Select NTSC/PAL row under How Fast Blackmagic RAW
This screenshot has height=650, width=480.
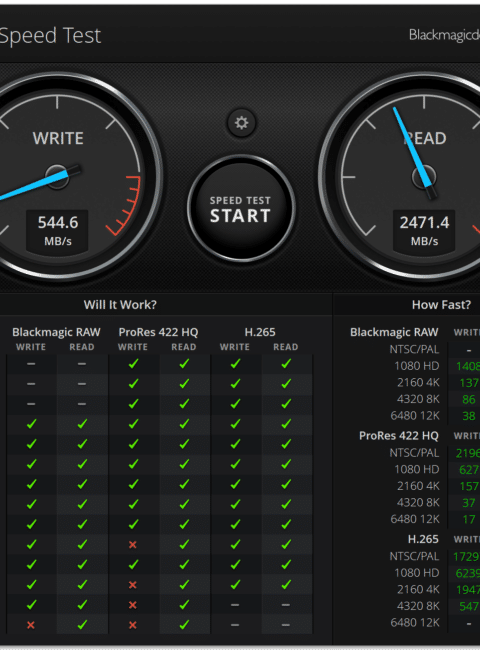(414, 349)
